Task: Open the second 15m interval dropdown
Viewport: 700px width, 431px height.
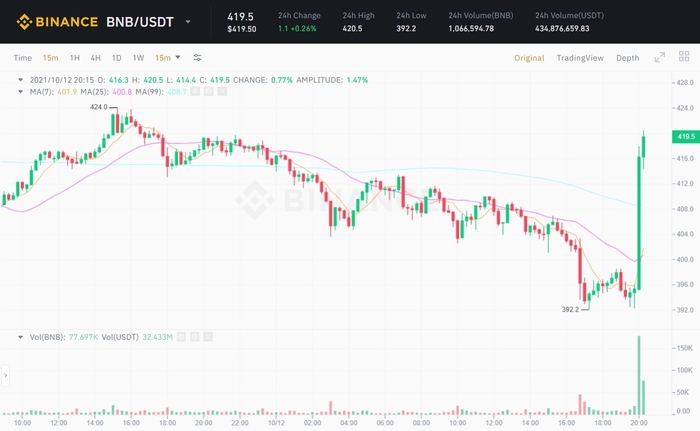Action: [x=168, y=58]
